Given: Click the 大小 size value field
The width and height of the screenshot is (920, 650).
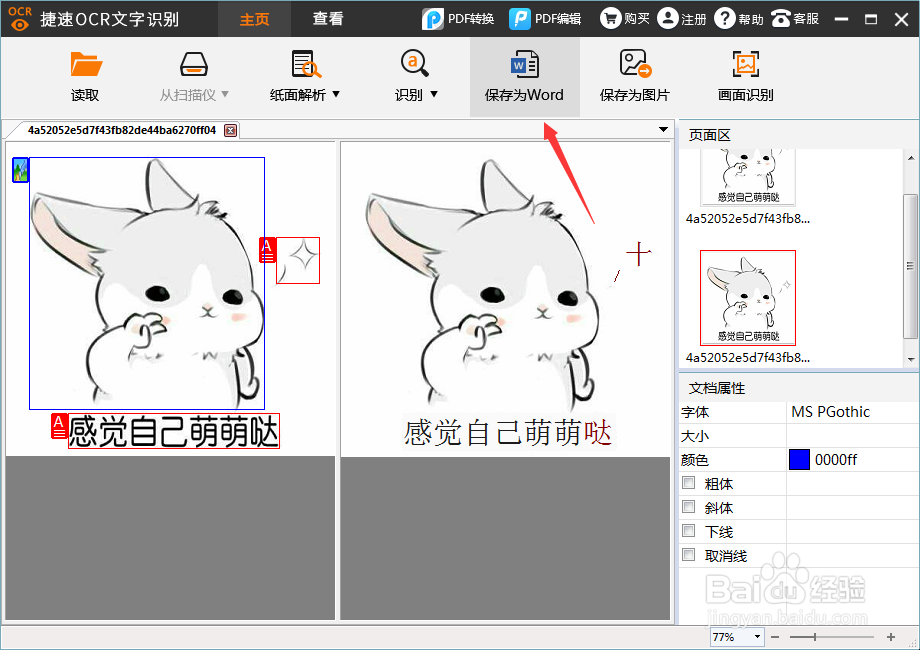Looking at the screenshot, I should 853,436.
